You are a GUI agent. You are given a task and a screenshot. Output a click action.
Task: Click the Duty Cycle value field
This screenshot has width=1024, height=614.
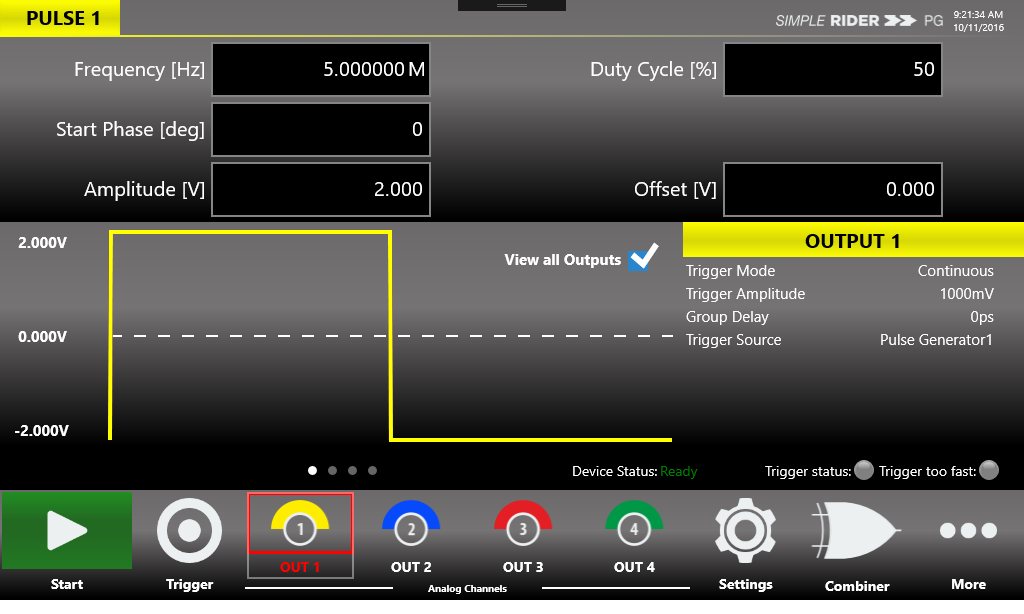pos(832,70)
